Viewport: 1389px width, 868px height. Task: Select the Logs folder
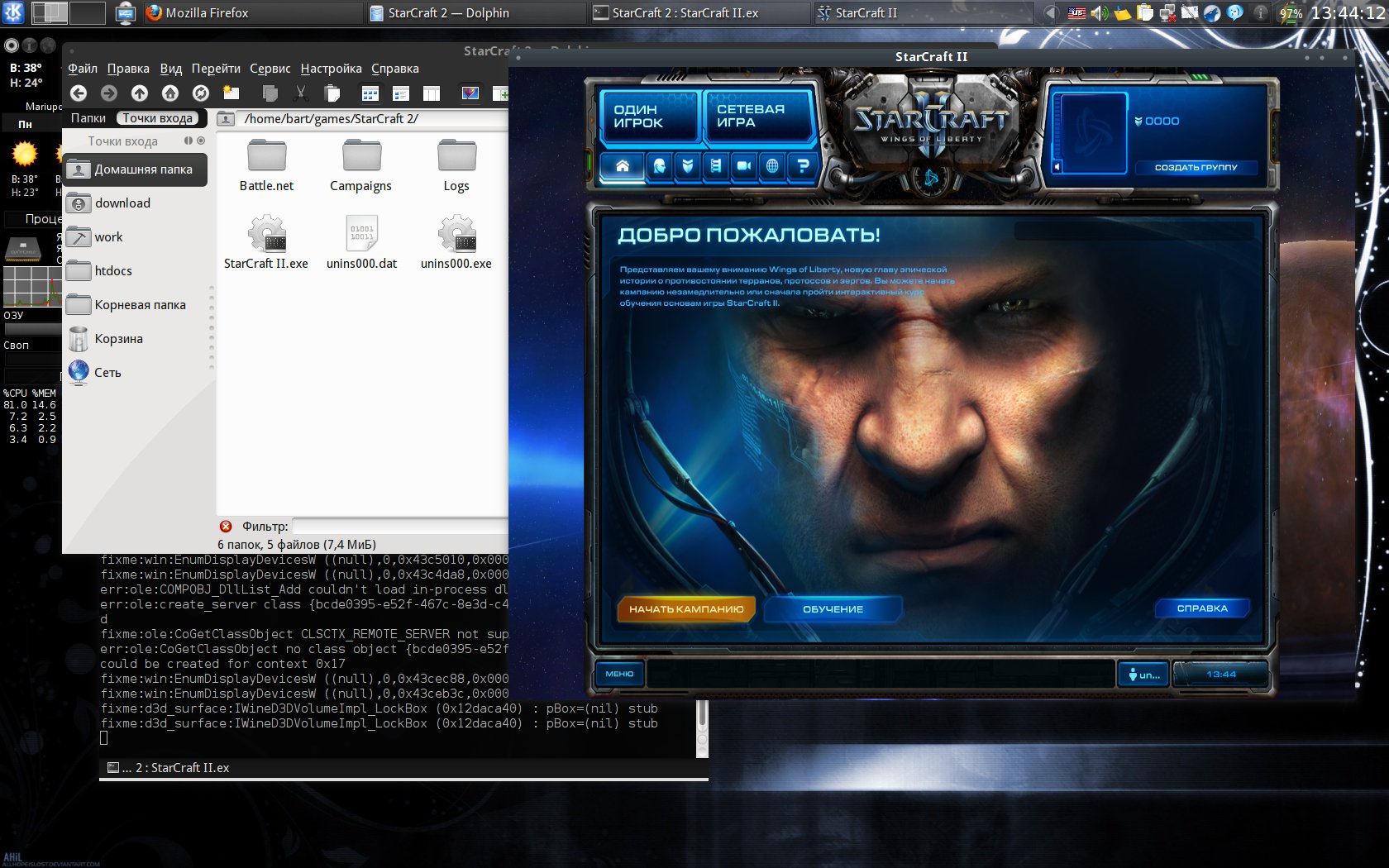coord(456,165)
